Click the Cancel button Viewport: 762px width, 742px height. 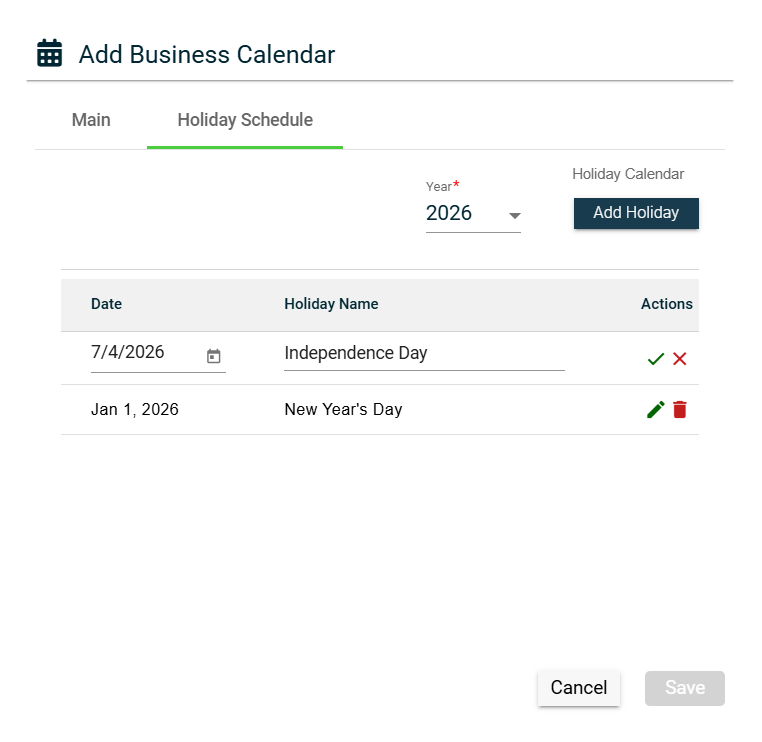pyautogui.click(x=579, y=688)
